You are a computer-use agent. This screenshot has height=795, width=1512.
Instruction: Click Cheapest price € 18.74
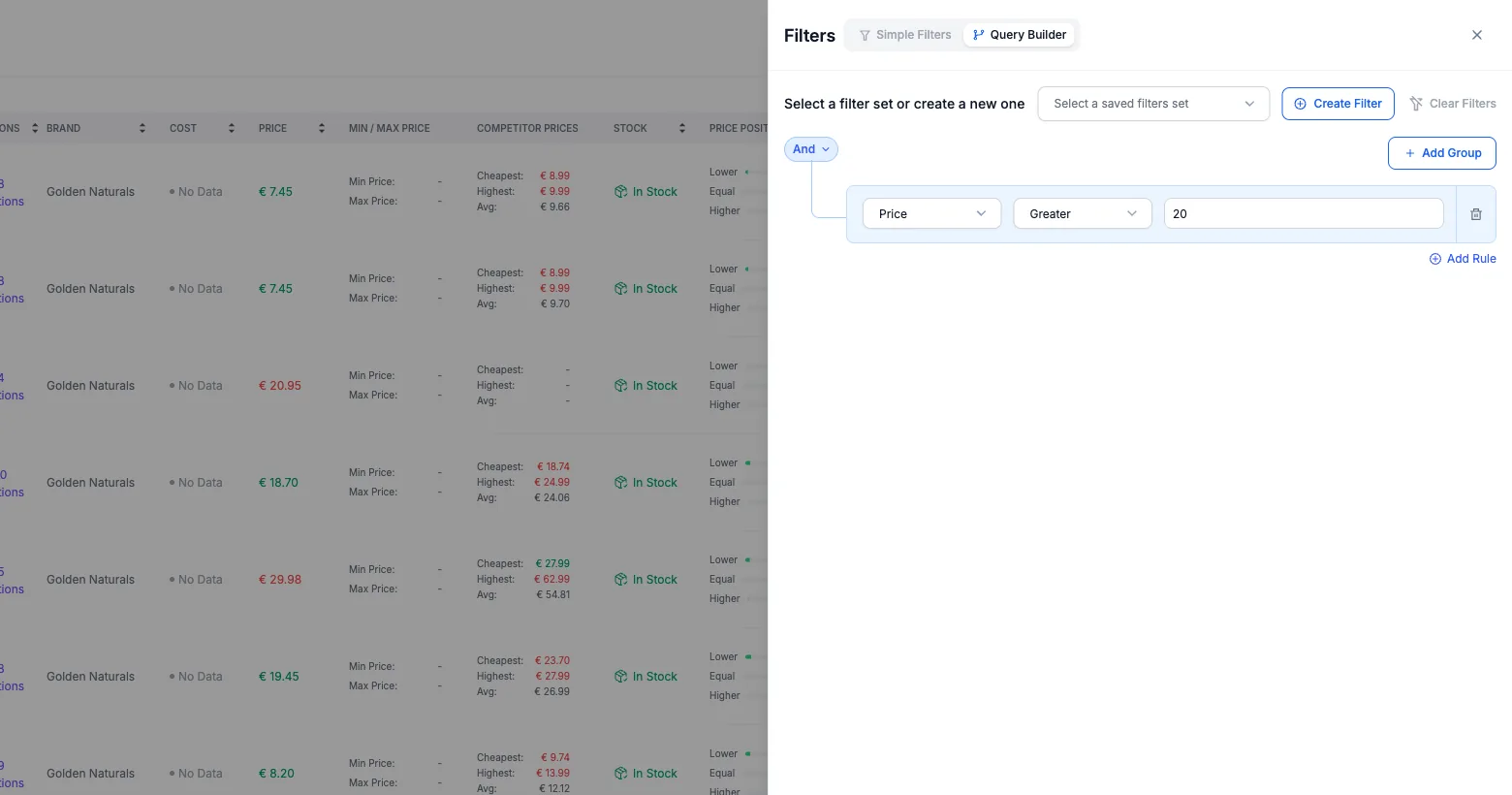552,466
